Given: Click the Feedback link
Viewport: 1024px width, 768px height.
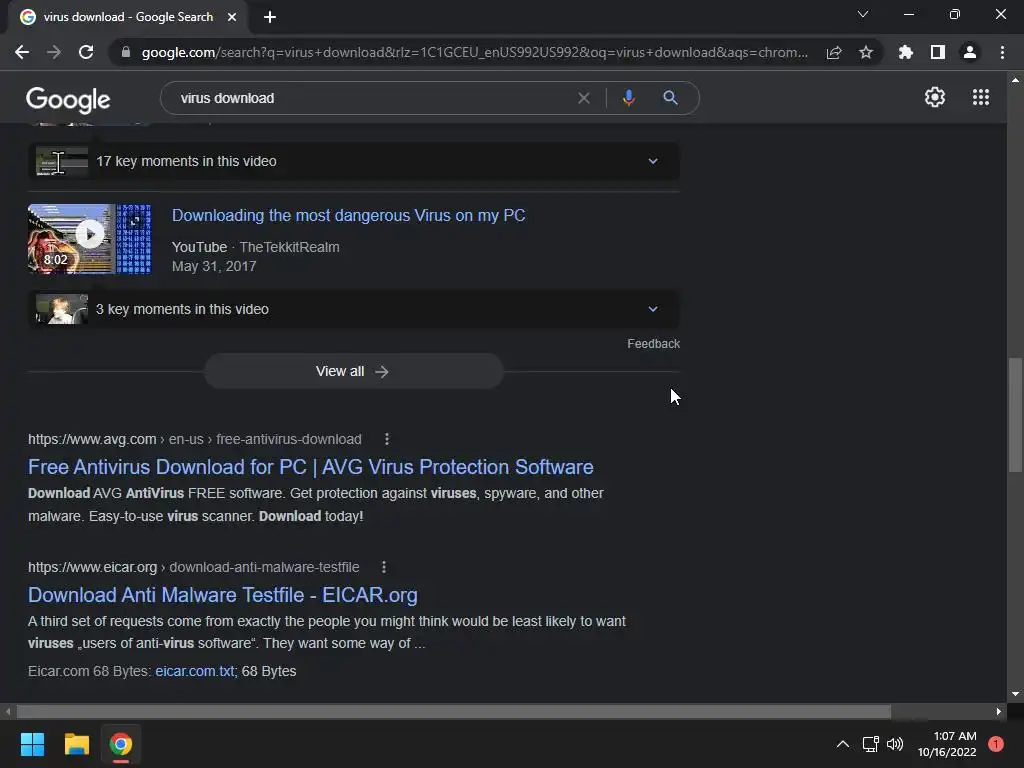Looking at the screenshot, I should (x=654, y=344).
